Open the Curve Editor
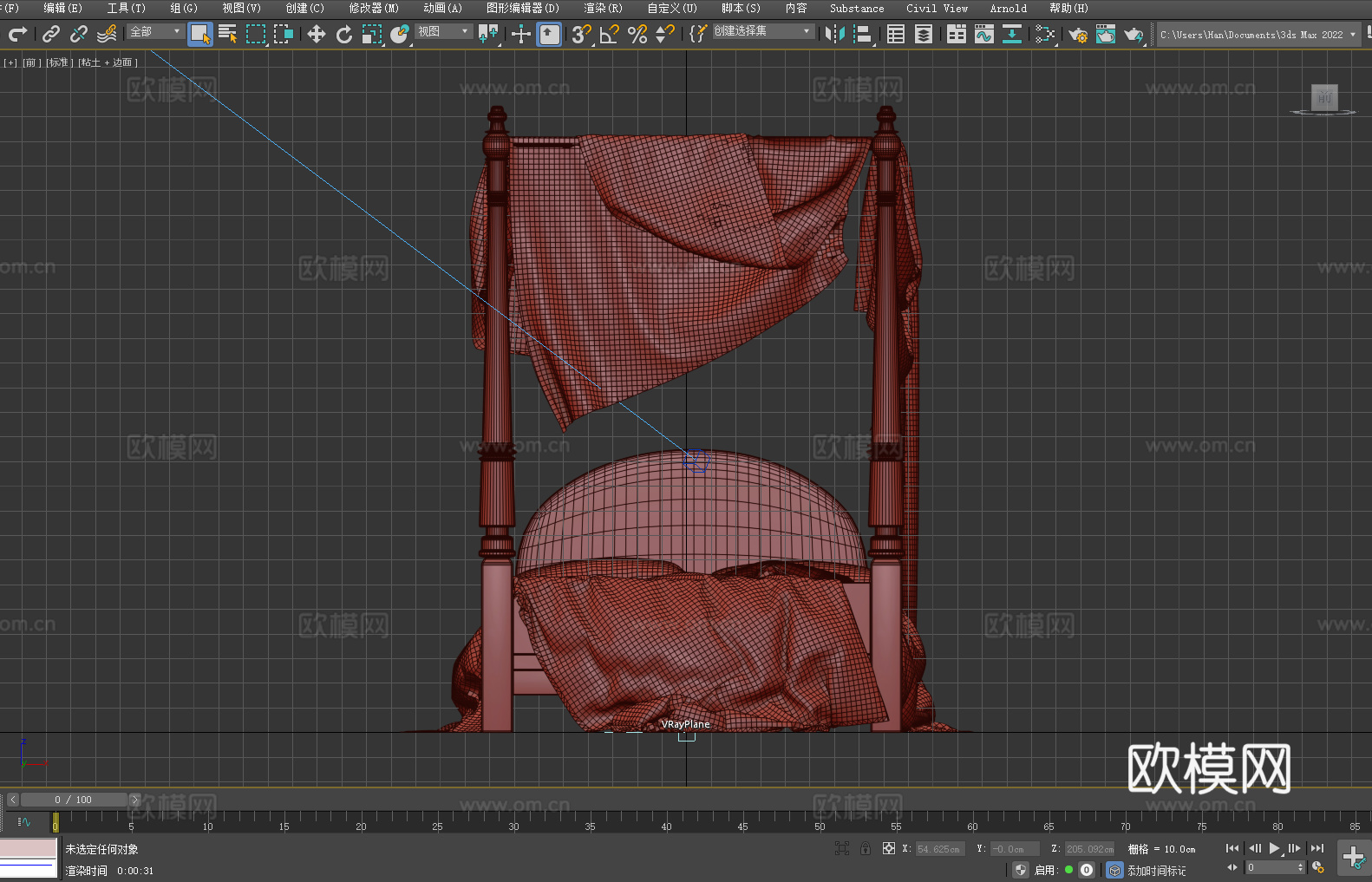This screenshot has width=1372, height=882. tap(983, 34)
